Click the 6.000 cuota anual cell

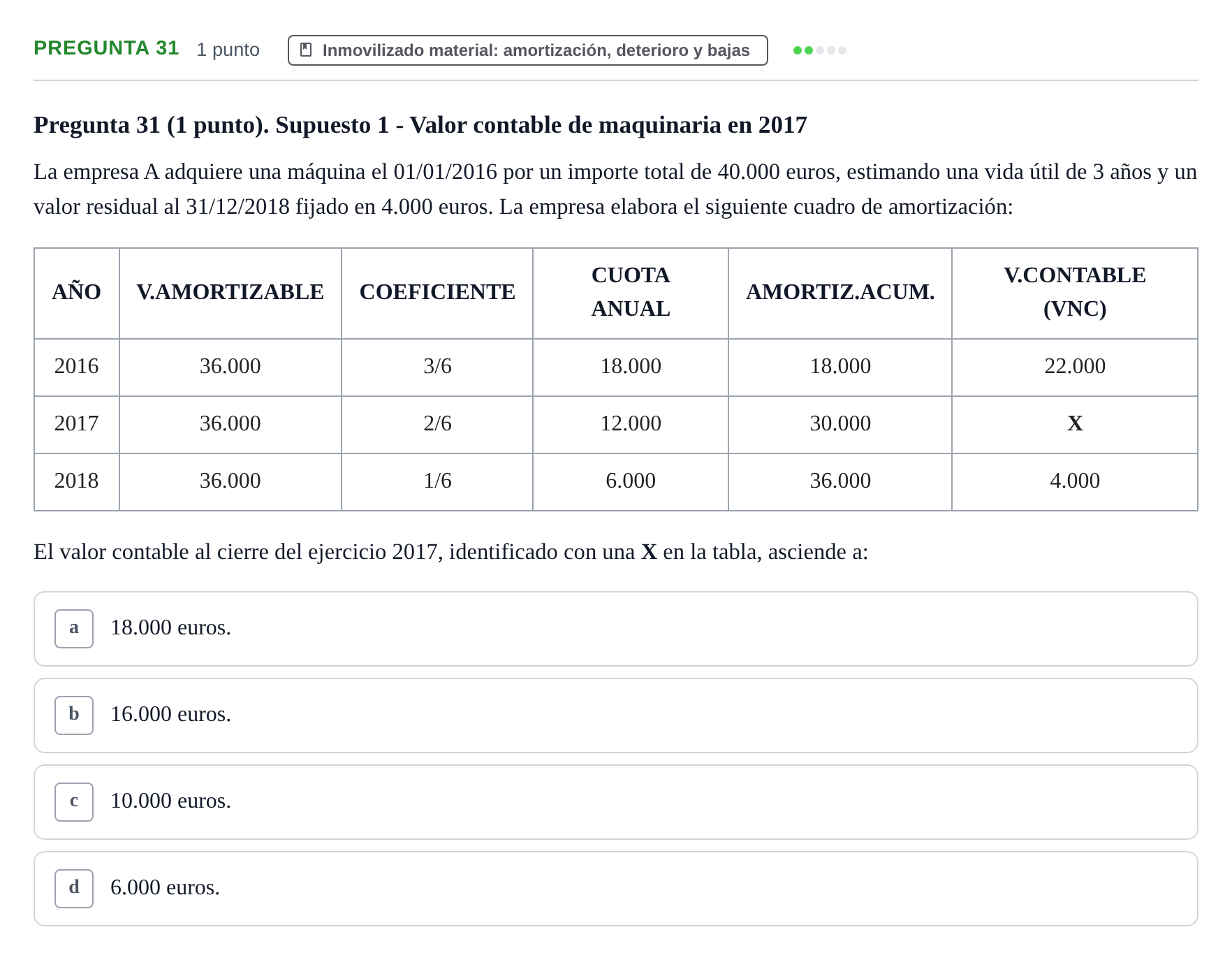(x=631, y=481)
